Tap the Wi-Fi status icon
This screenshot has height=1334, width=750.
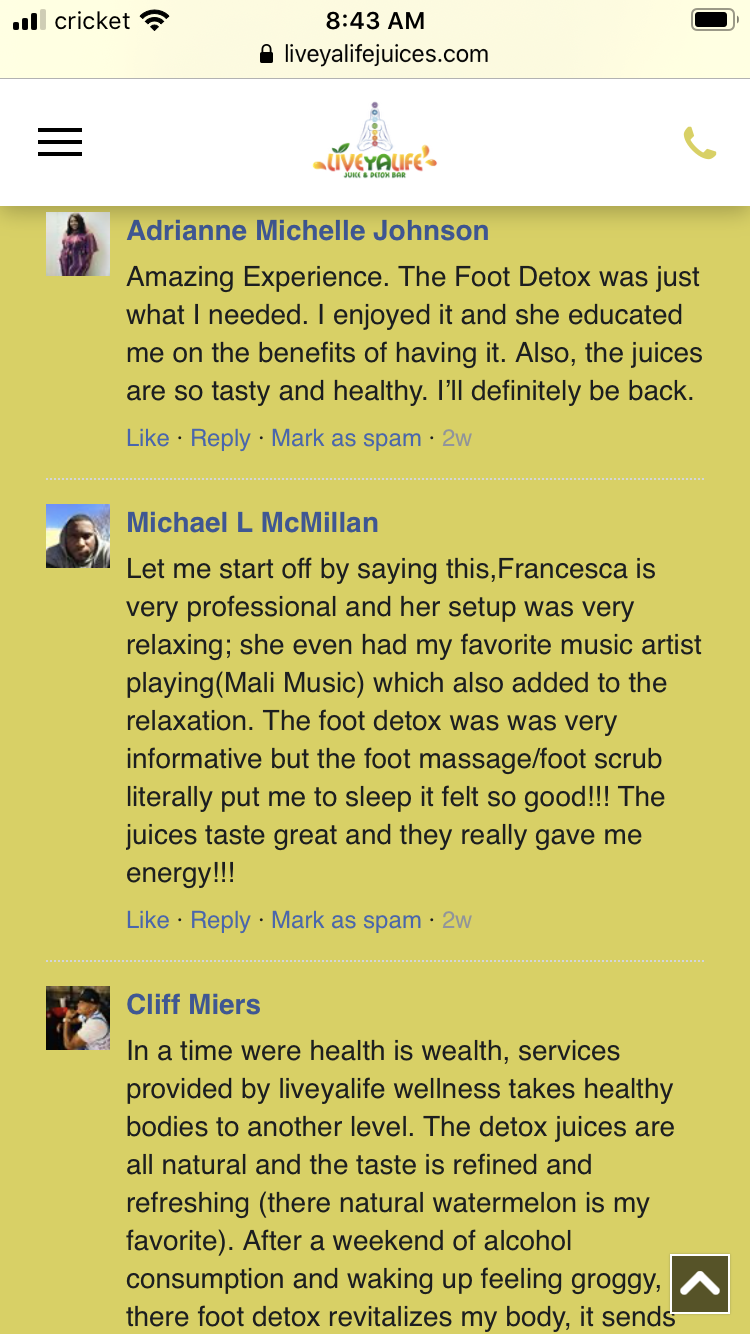click(x=155, y=20)
